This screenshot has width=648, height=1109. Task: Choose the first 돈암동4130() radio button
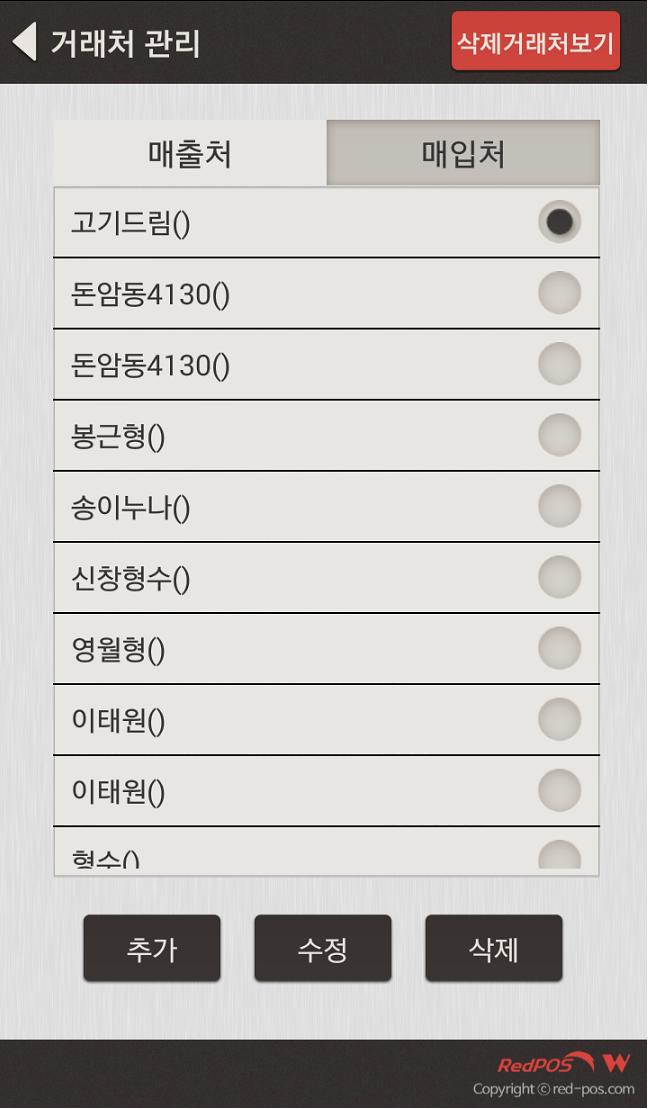(559, 293)
